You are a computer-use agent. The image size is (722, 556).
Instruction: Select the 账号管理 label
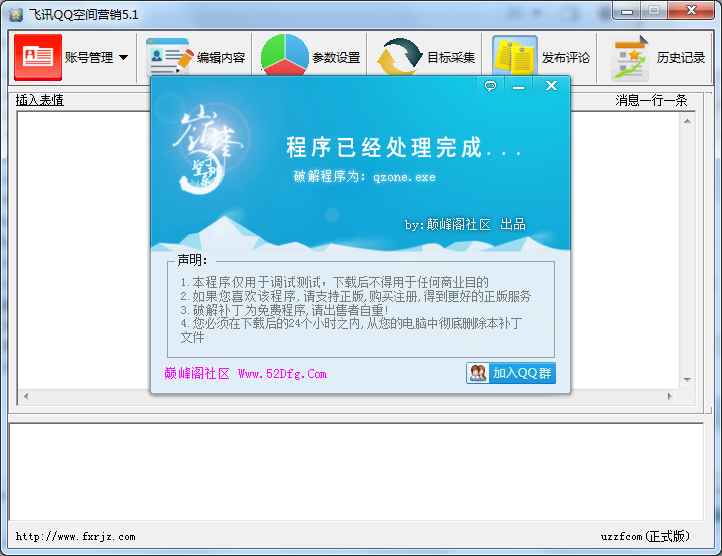89,58
